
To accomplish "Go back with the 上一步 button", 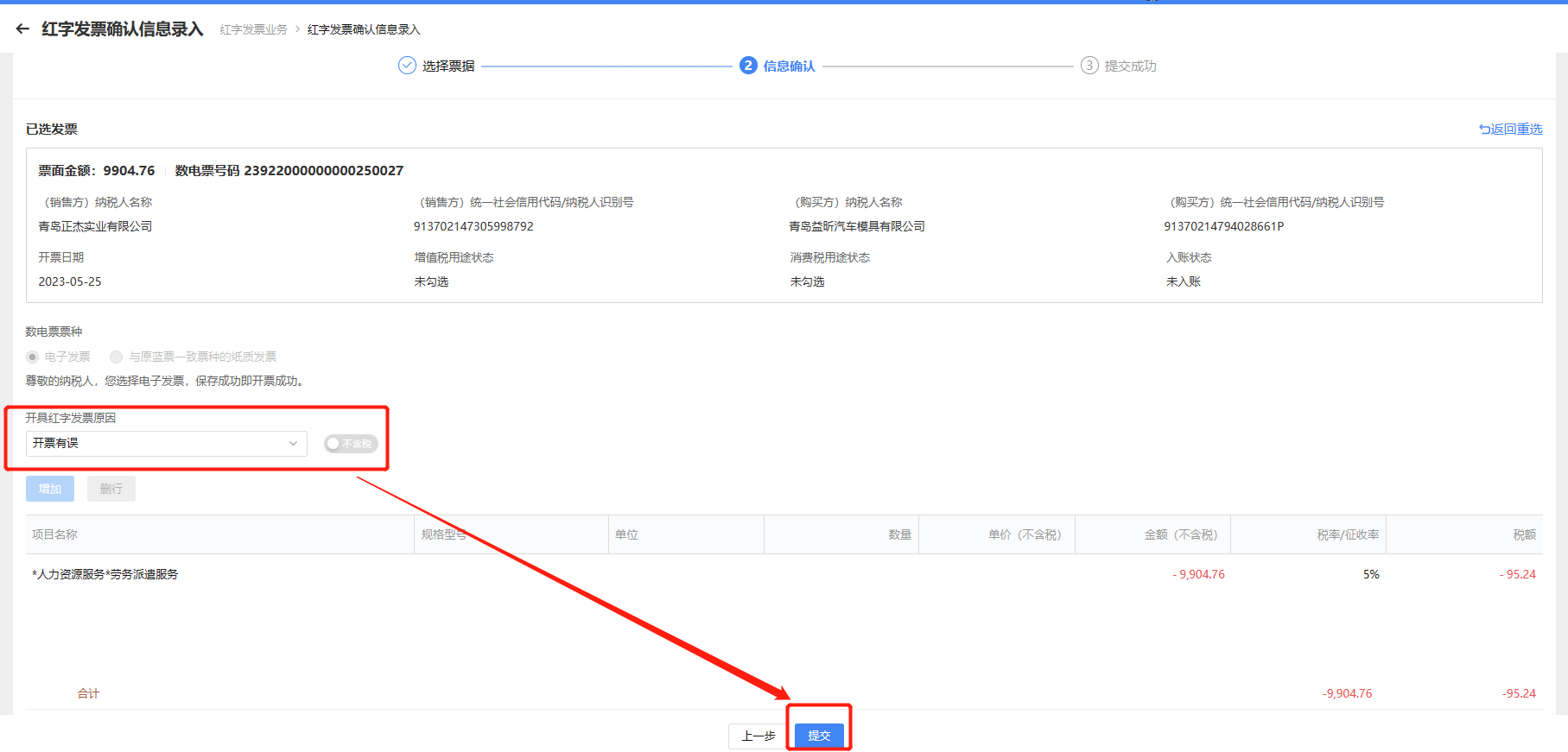I will (758, 736).
